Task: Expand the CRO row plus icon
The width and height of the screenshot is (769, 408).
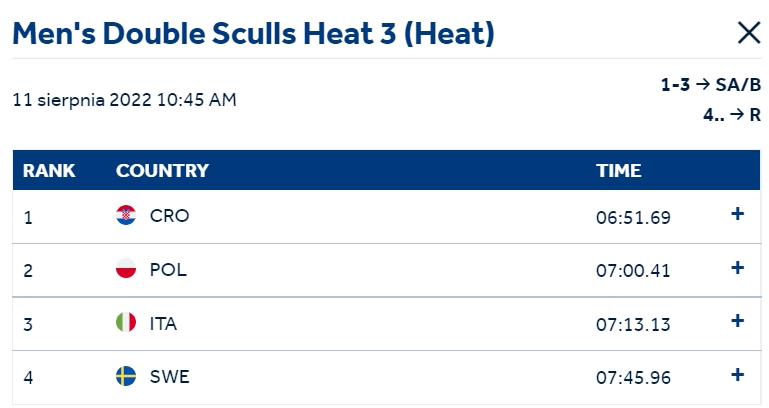Action: pyautogui.click(x=737, y=214)
